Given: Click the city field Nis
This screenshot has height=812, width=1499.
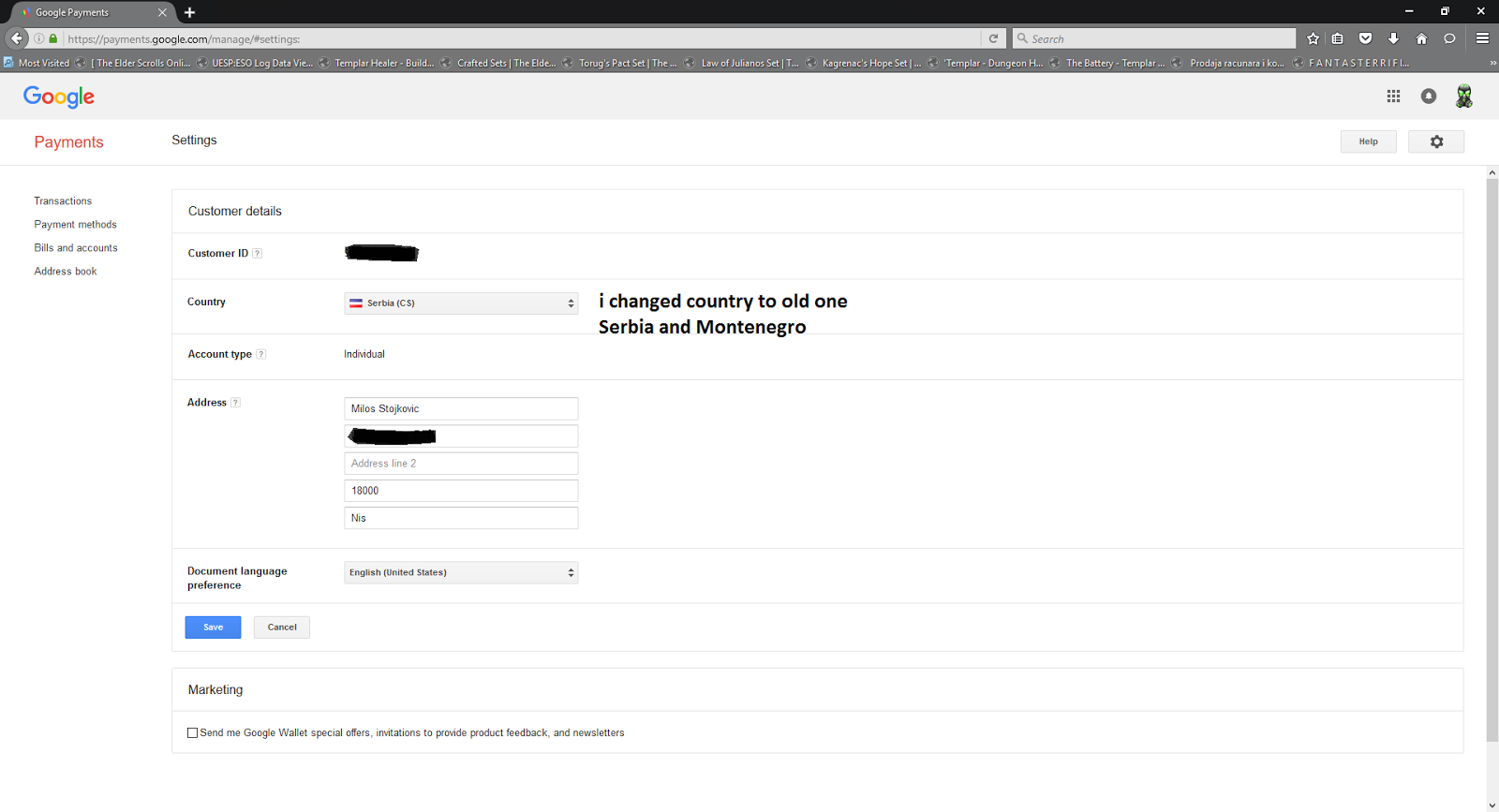Looking at the screenshot, I should click(x=461, y=518).
